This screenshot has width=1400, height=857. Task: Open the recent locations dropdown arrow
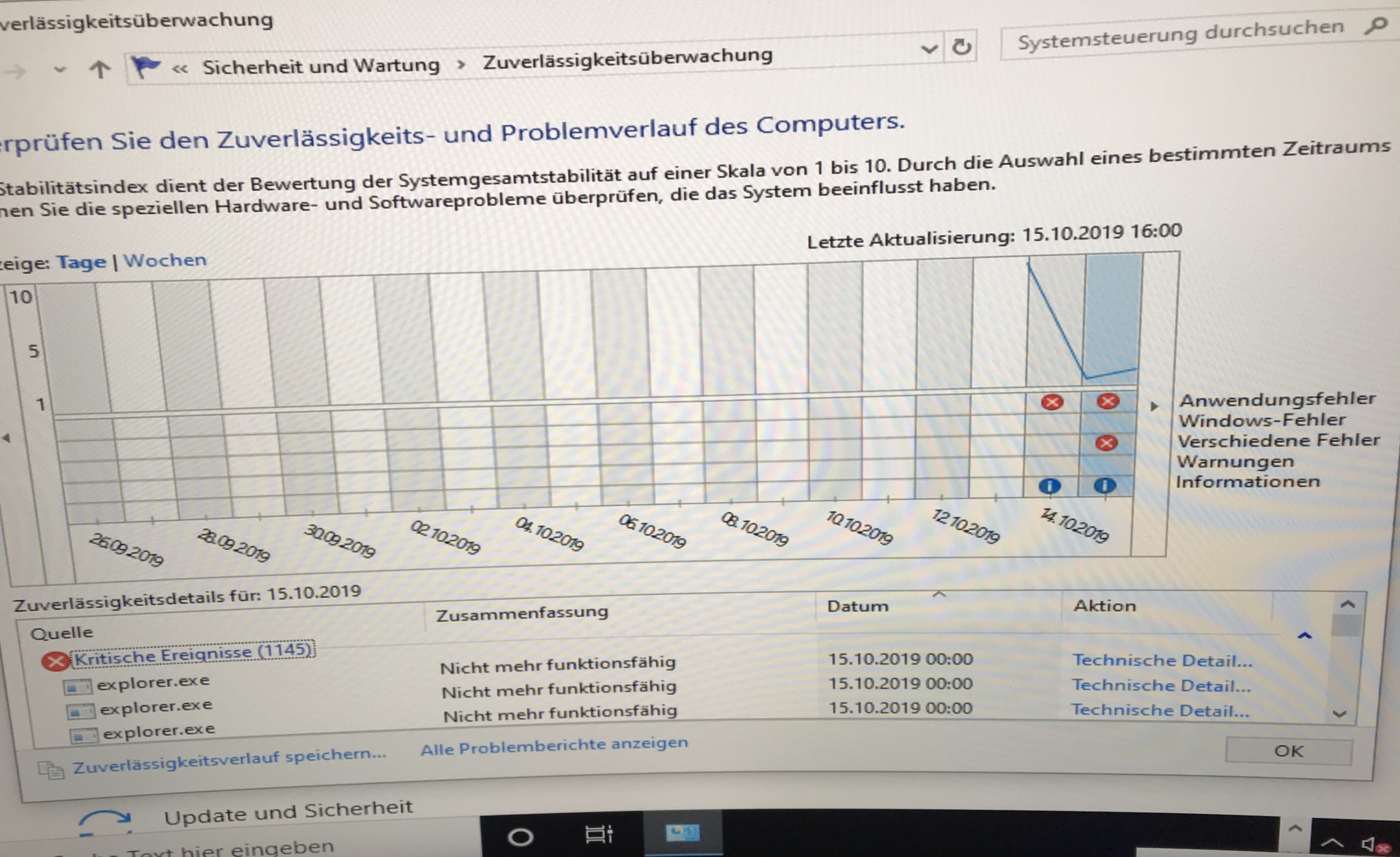click(x=60, y=70)
